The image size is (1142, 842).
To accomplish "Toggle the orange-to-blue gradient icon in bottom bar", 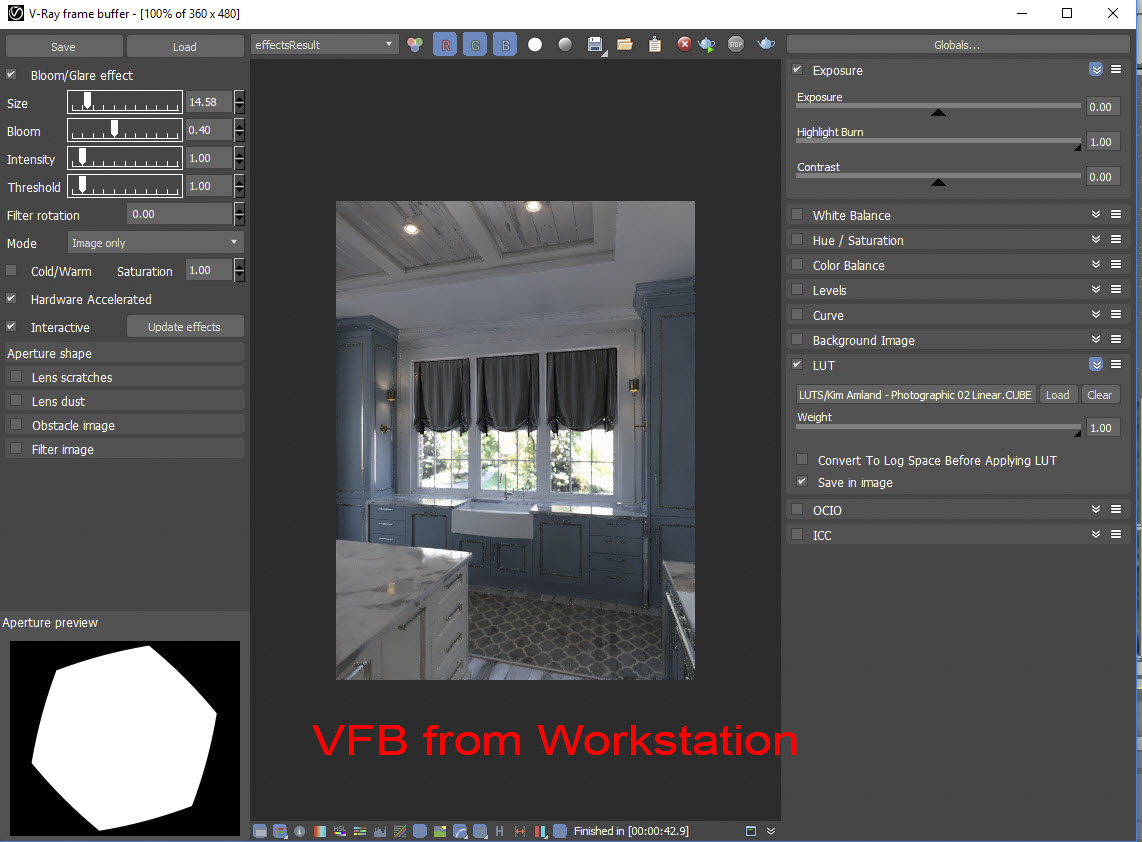I will pyautogui.click(x=320, y=831).
